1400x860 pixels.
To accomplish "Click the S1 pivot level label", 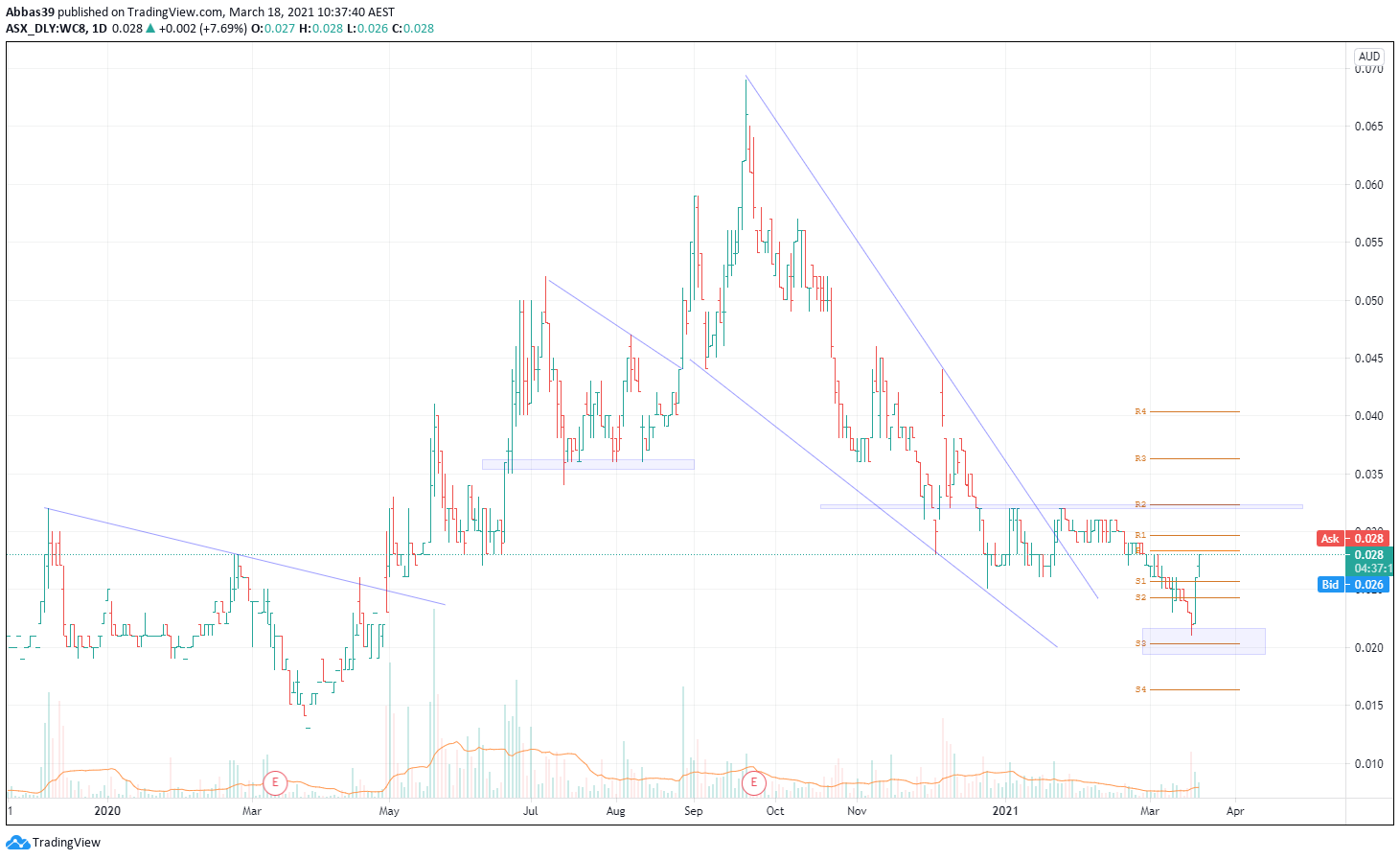I will click(x=1140, y=581).
